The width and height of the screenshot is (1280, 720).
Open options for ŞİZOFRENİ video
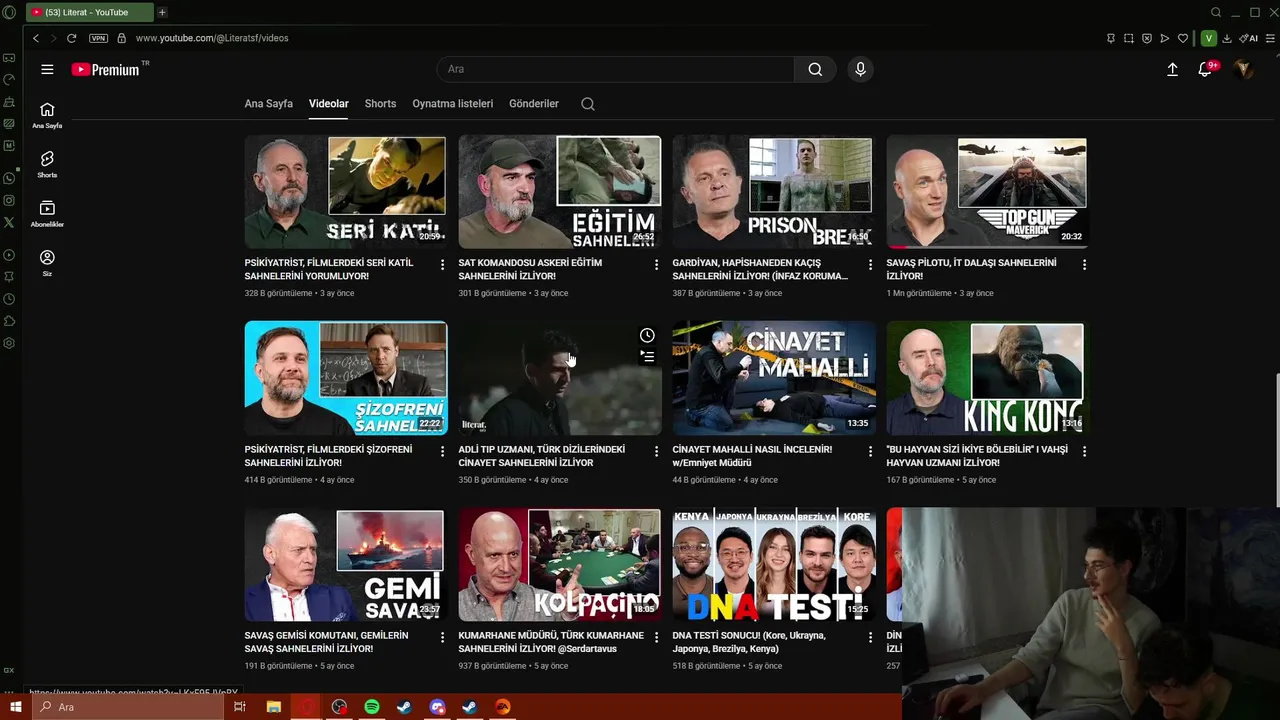442,451
